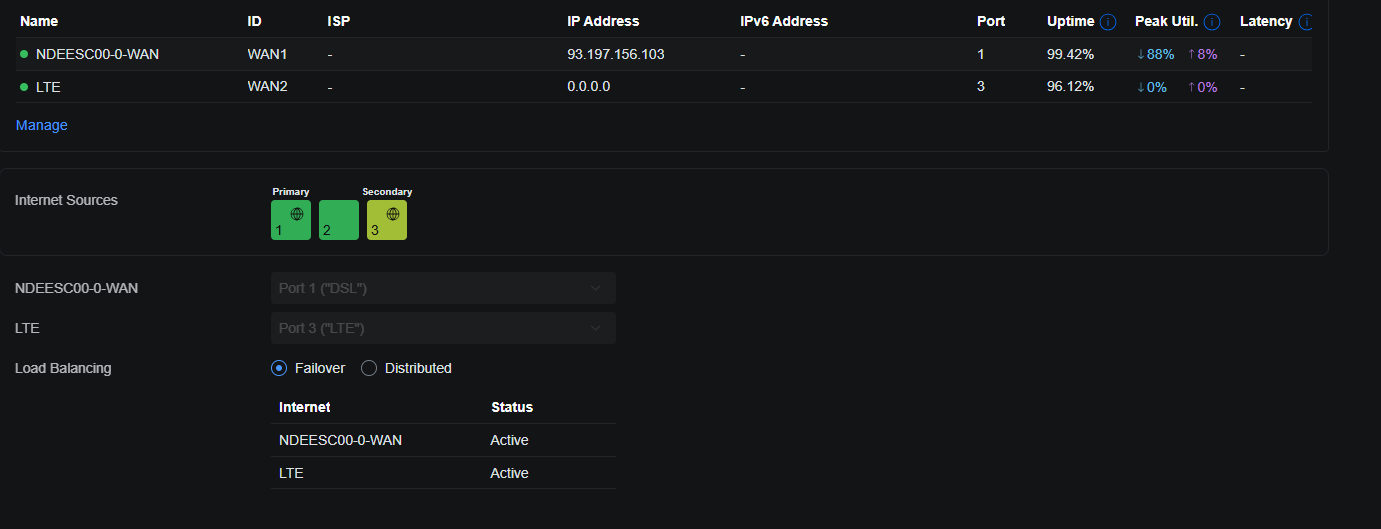Click Primary port 1 globe icon
The height and width of the screenshot is (529, 1381).
click(x=296, y=214)
